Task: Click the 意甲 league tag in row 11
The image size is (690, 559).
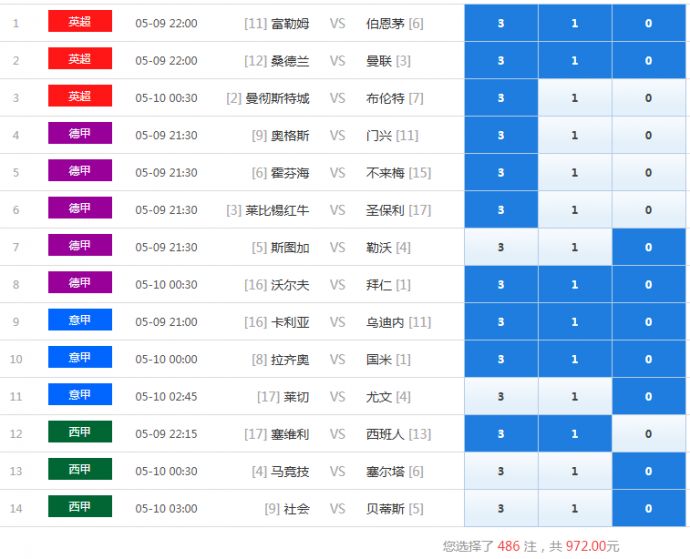Action: pos(80,394)
